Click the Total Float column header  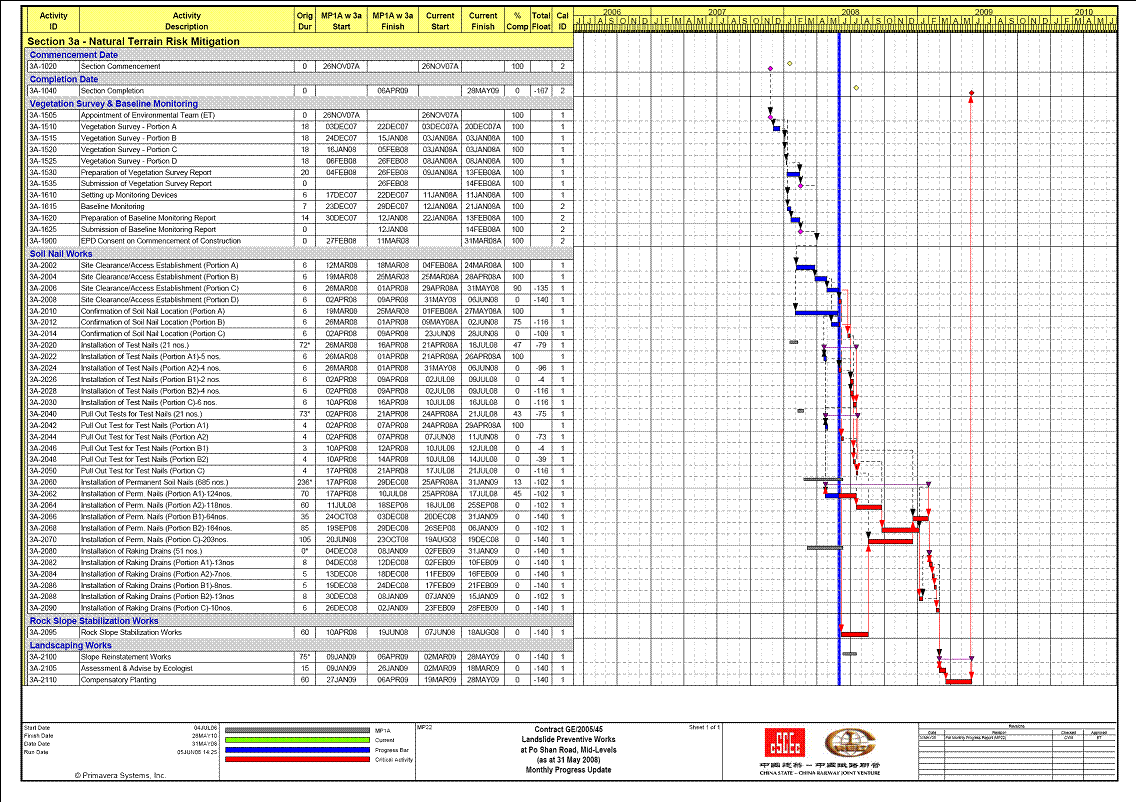pyautogui.click(x=540, y=21)
